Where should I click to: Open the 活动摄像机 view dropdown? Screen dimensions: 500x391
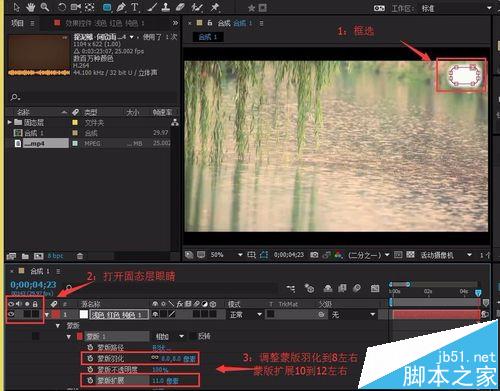(x=446, y=255)
